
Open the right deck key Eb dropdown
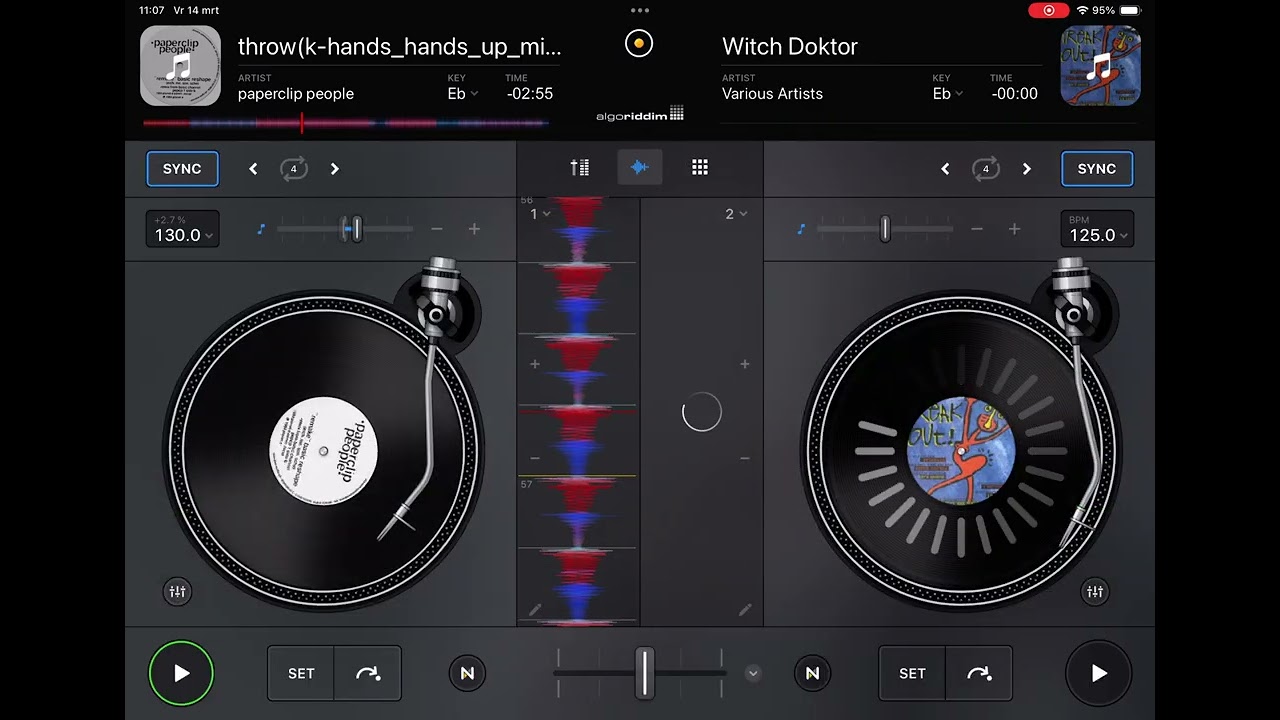point(947,94)
